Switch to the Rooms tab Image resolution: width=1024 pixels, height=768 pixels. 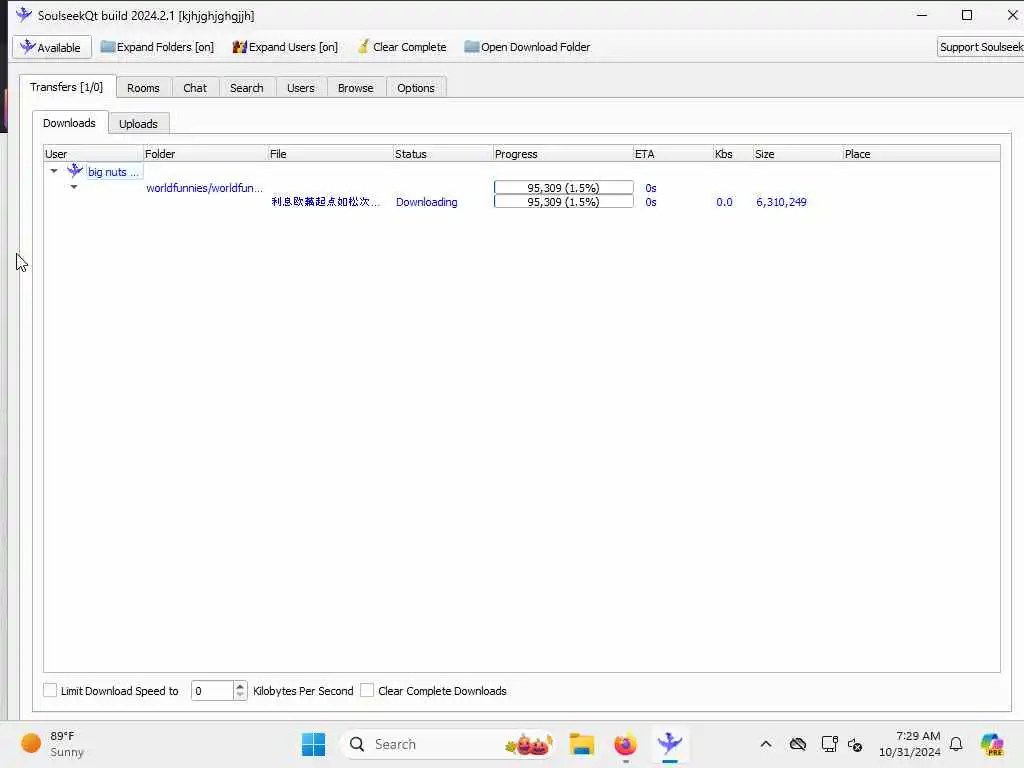(143, 88)
